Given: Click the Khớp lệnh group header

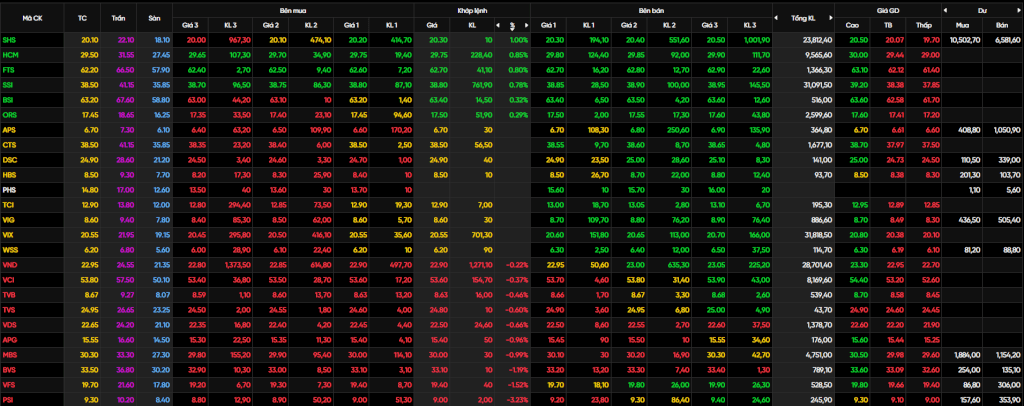Looking at the screenshot, I should (472, 10).
